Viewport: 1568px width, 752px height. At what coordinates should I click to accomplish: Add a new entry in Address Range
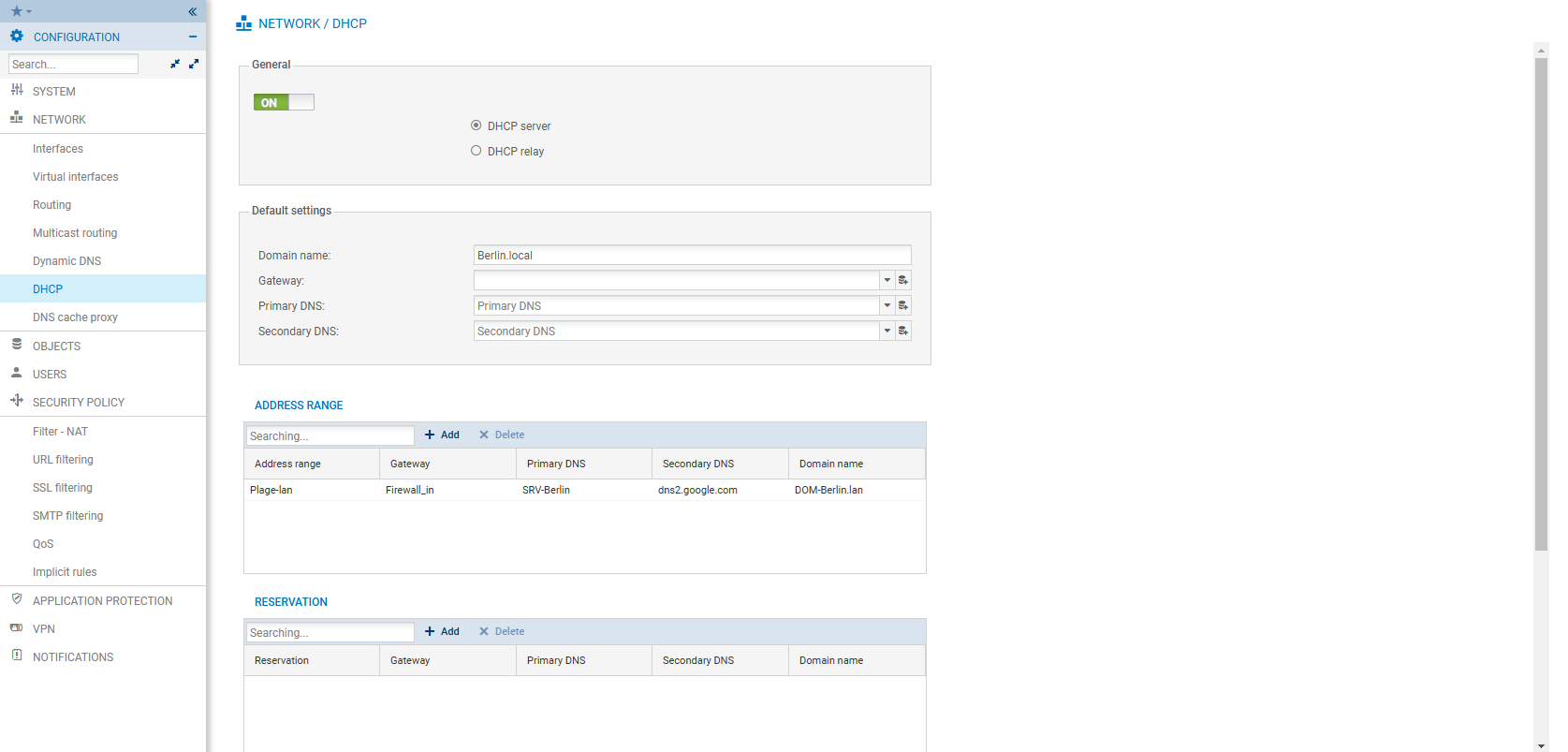(x=442, y=435)
